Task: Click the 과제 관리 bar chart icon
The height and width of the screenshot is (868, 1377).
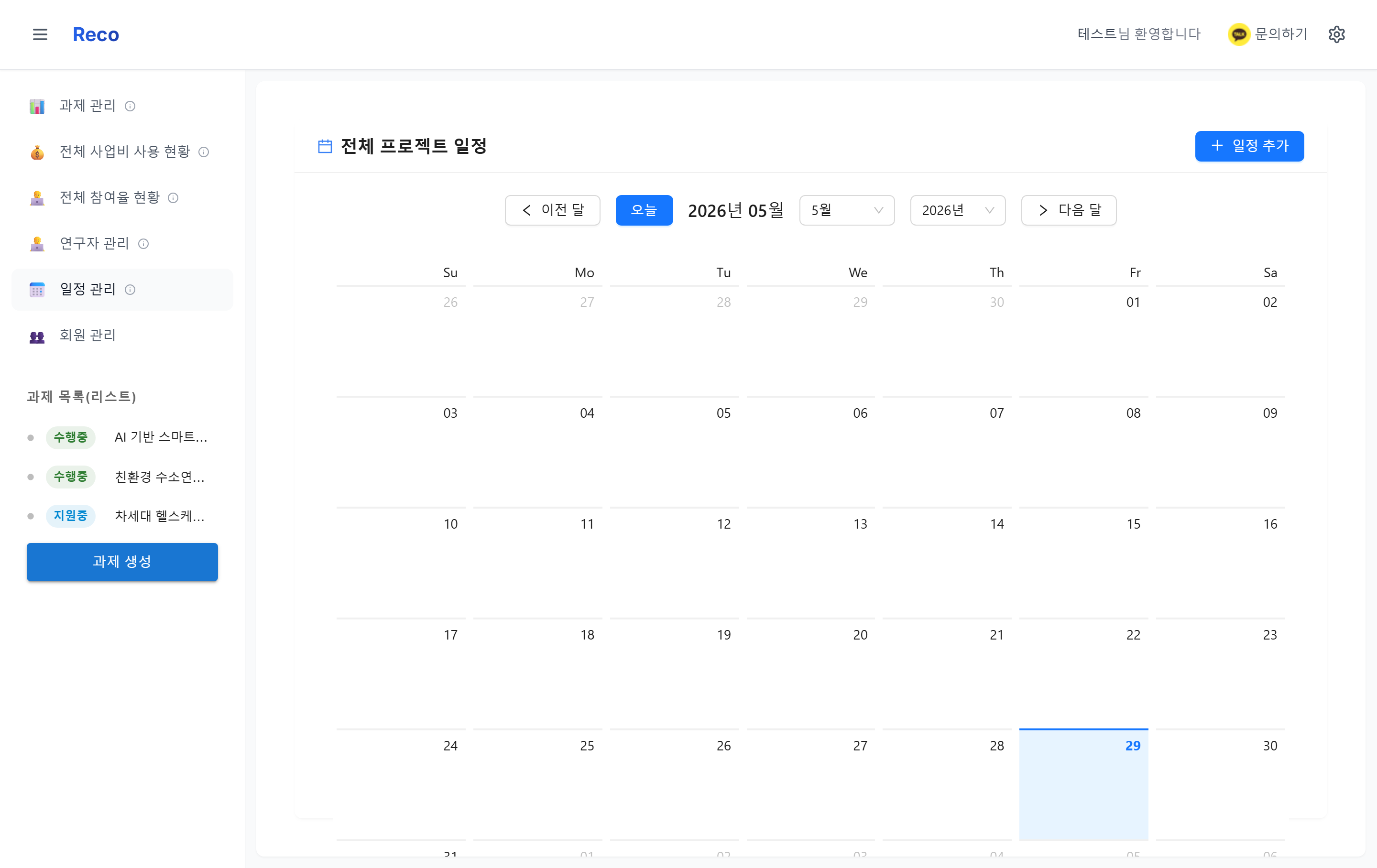Action: [37, 107]
